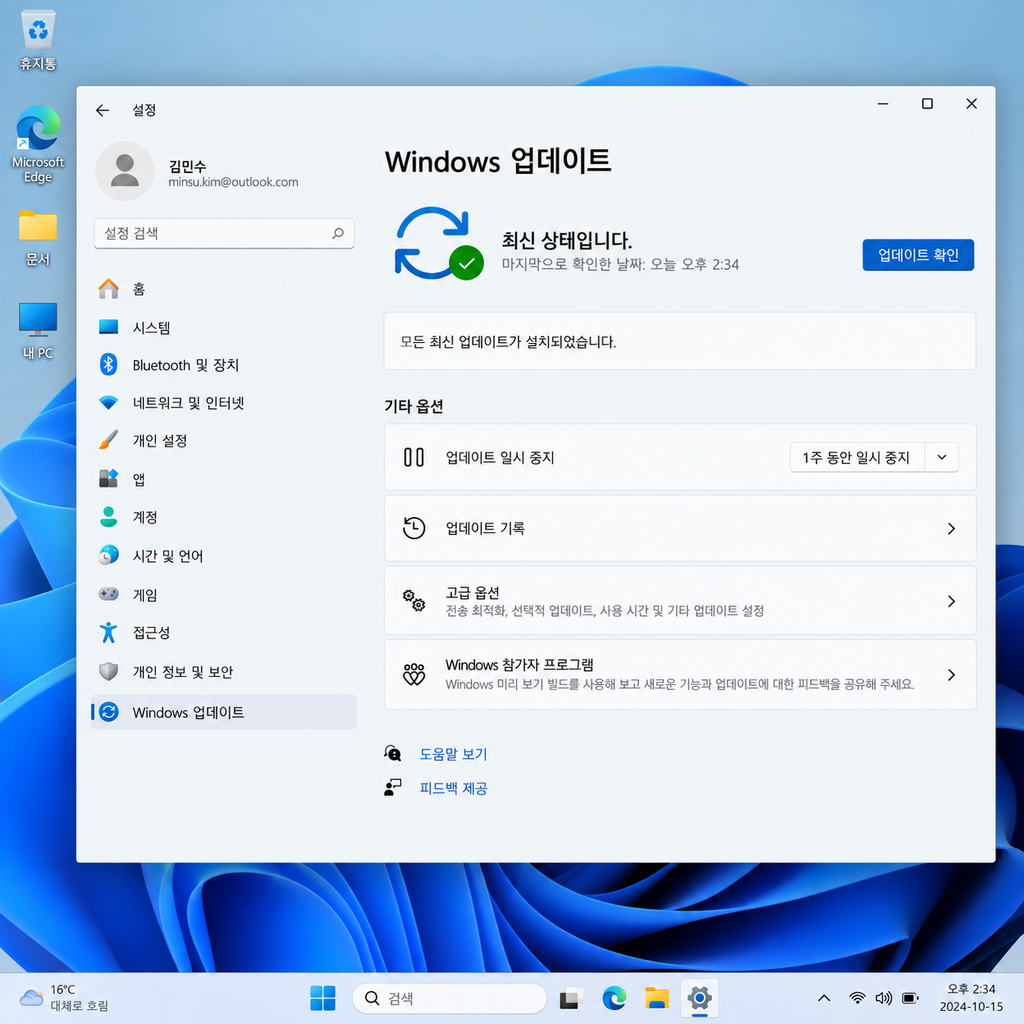Select 네트워크 및 인터넷 menu item
This screenshot has height=1024, width=1024.
(x=224, y=402)
